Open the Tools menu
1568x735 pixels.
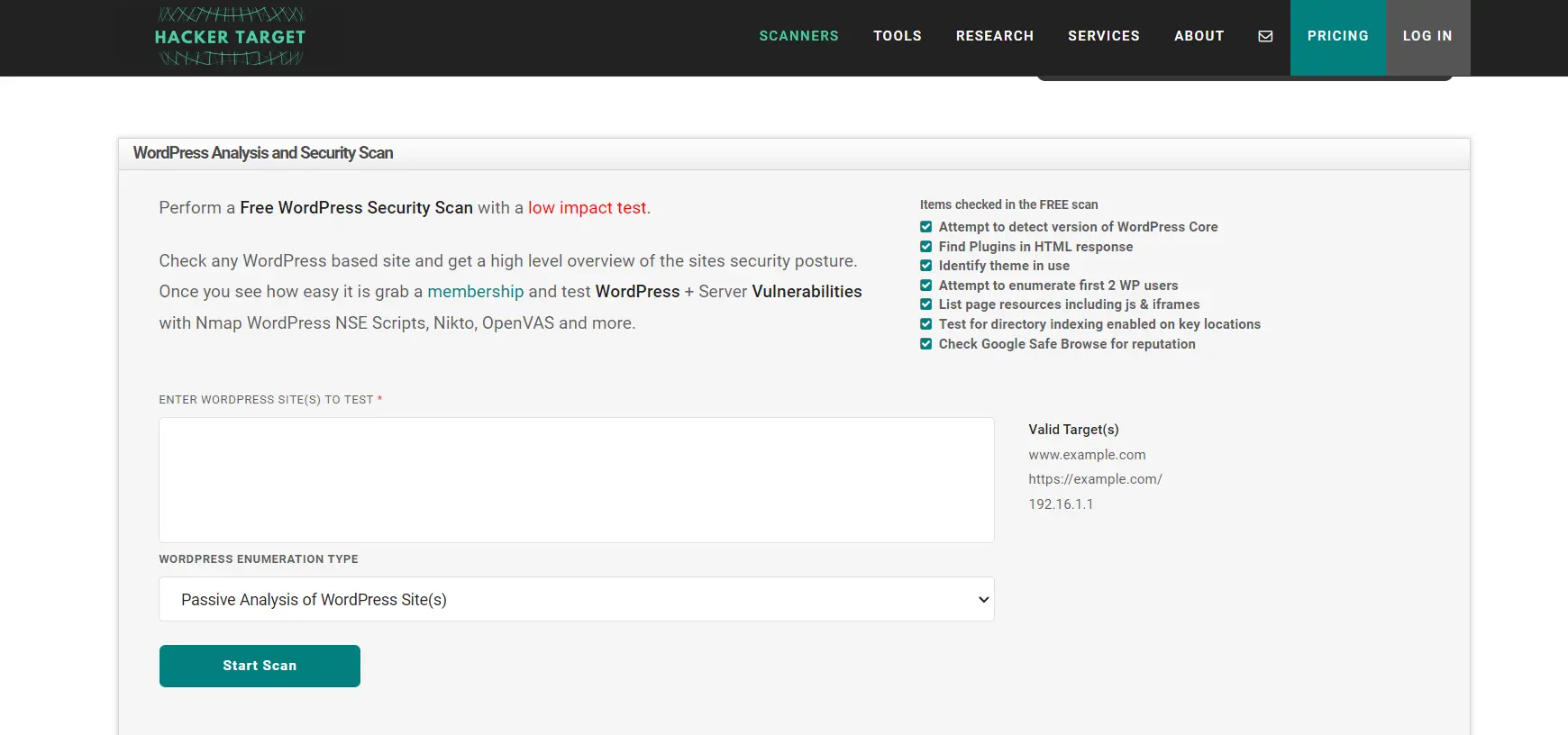click(x=898, y=36)
